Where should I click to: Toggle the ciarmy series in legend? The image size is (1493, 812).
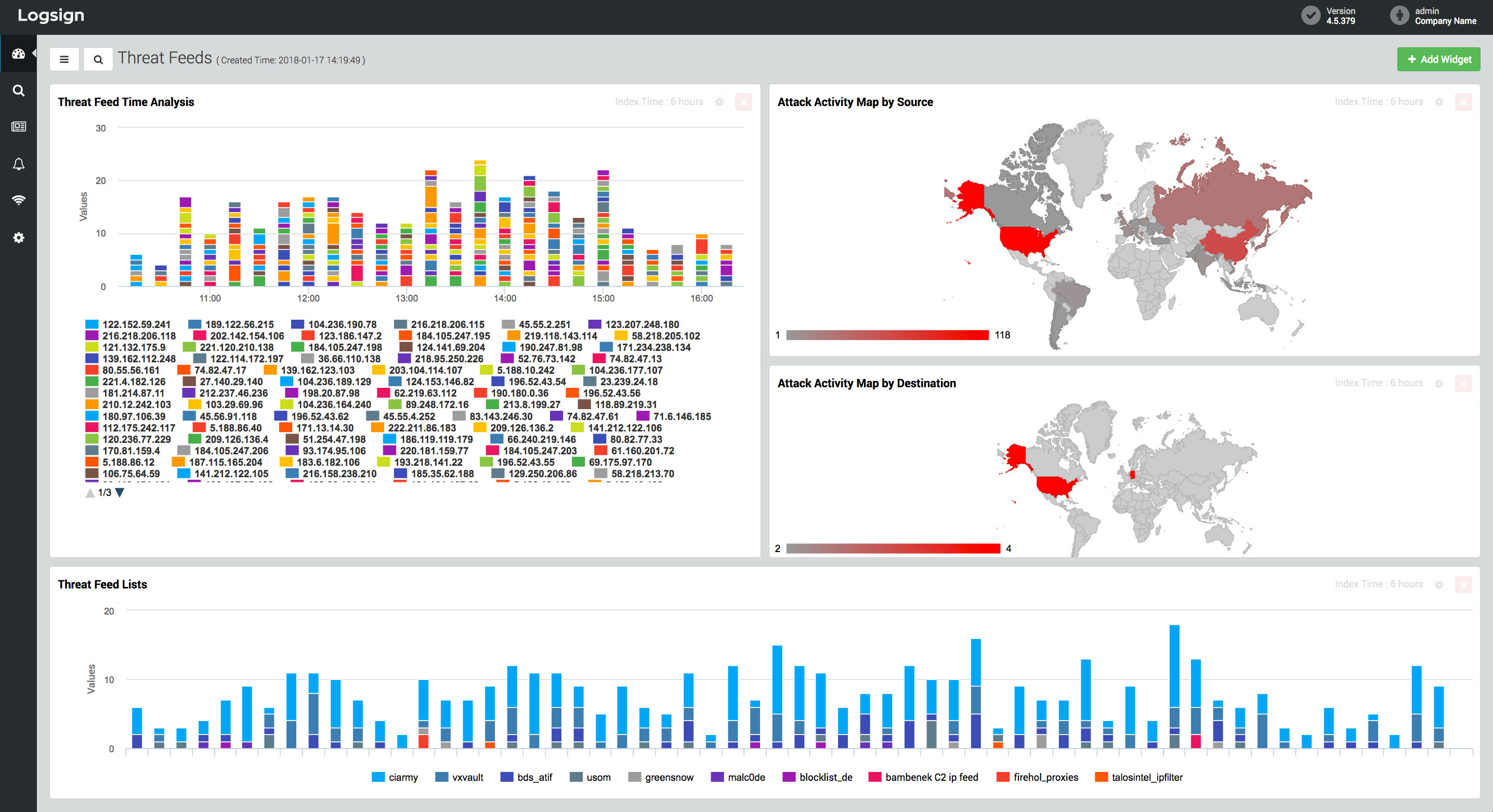coord(395,777)
